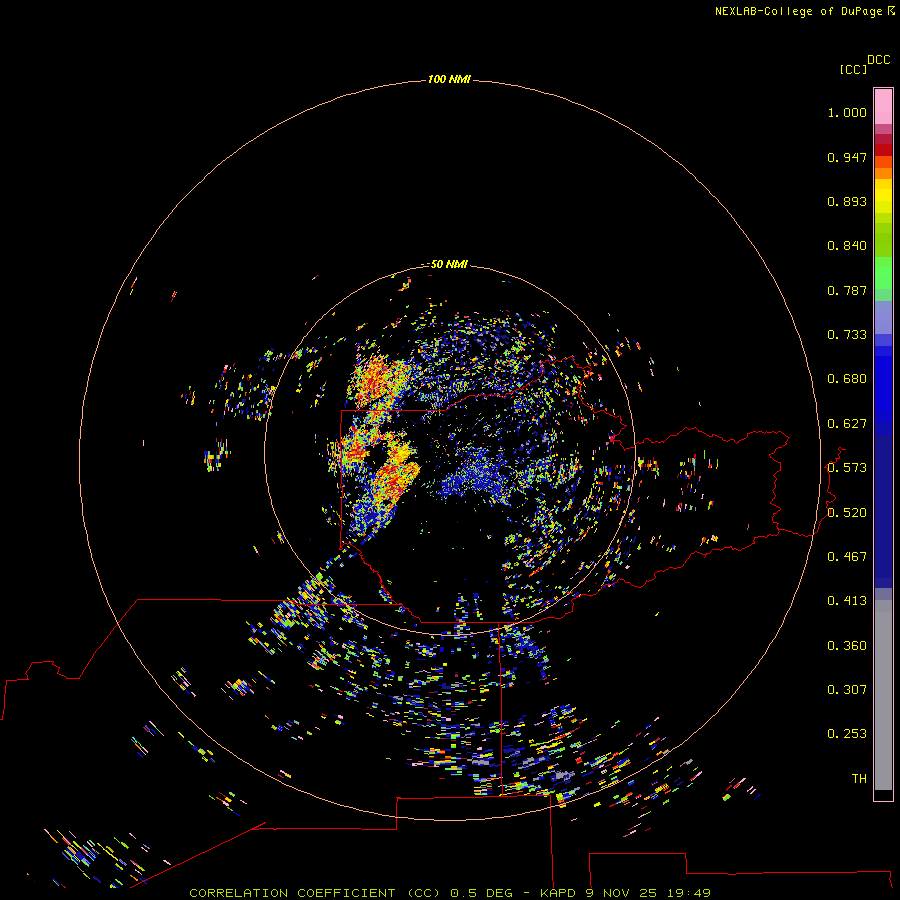
Task: Click the TH threshold label
Action: (x=859, y=779)
